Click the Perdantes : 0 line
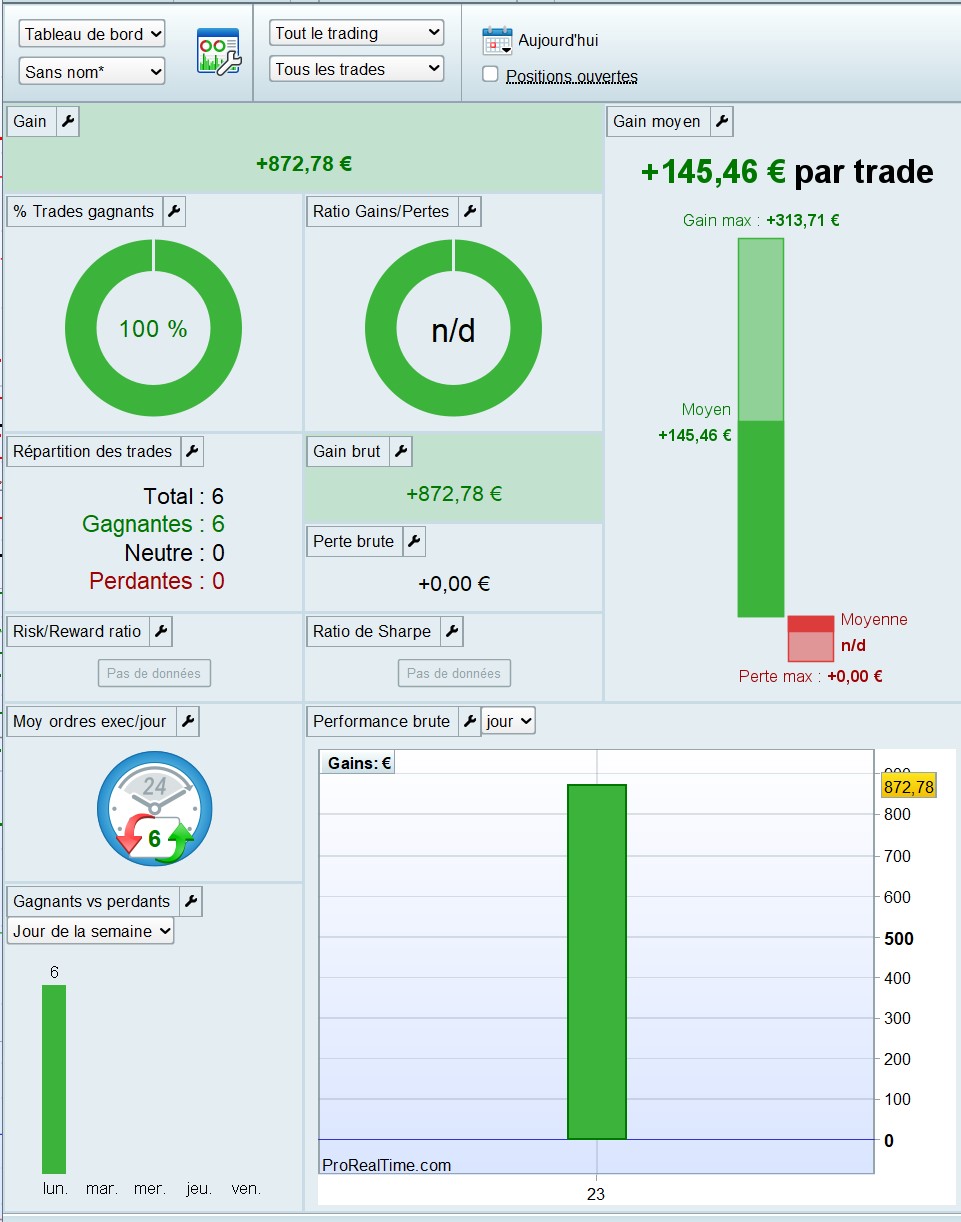Image resolution: width=961 pixels, height=1222 pixels. (x=157, y=581)
